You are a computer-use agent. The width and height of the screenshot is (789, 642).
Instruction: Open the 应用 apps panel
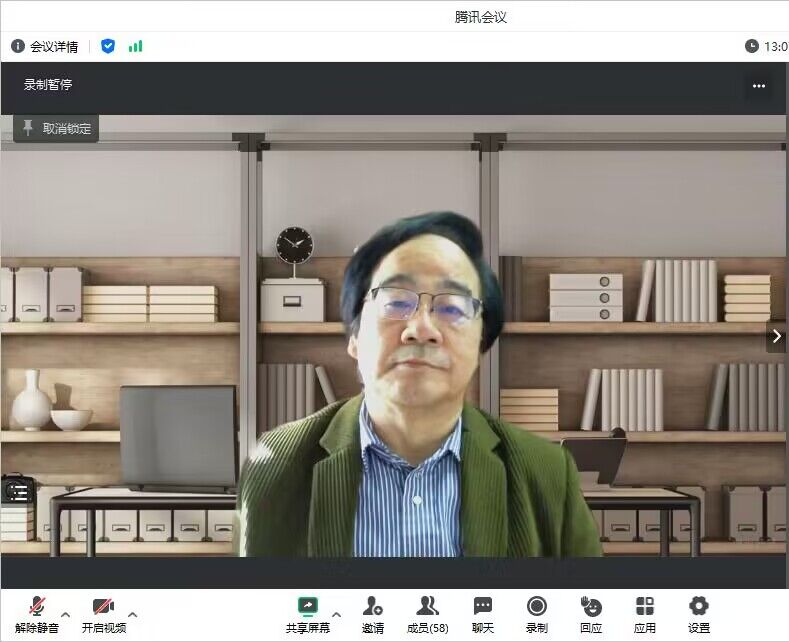click(645, 613)
